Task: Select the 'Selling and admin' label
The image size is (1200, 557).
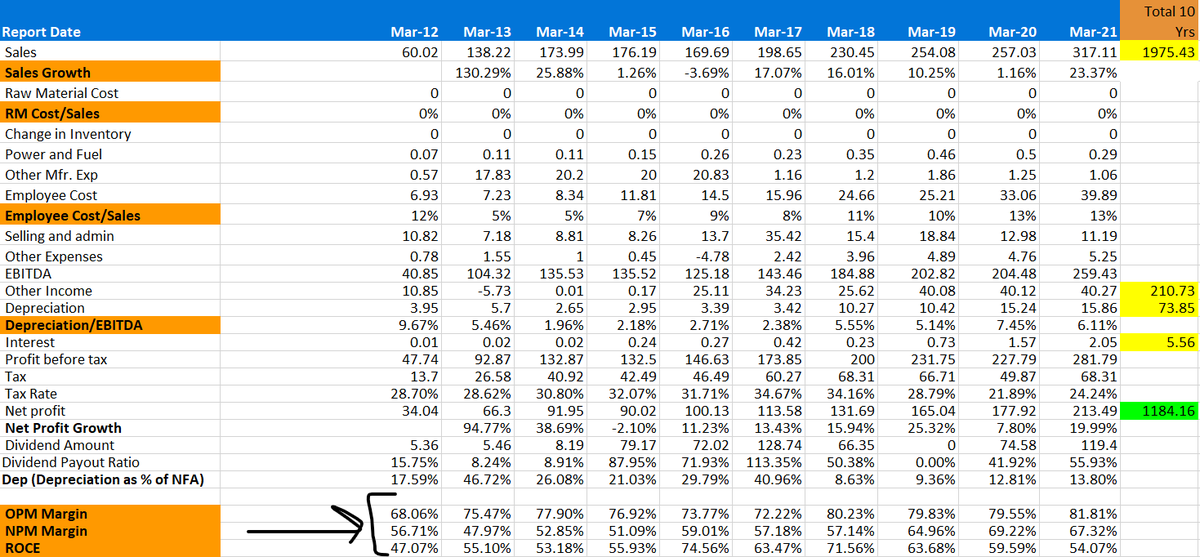Action: (x=59, y=236)
